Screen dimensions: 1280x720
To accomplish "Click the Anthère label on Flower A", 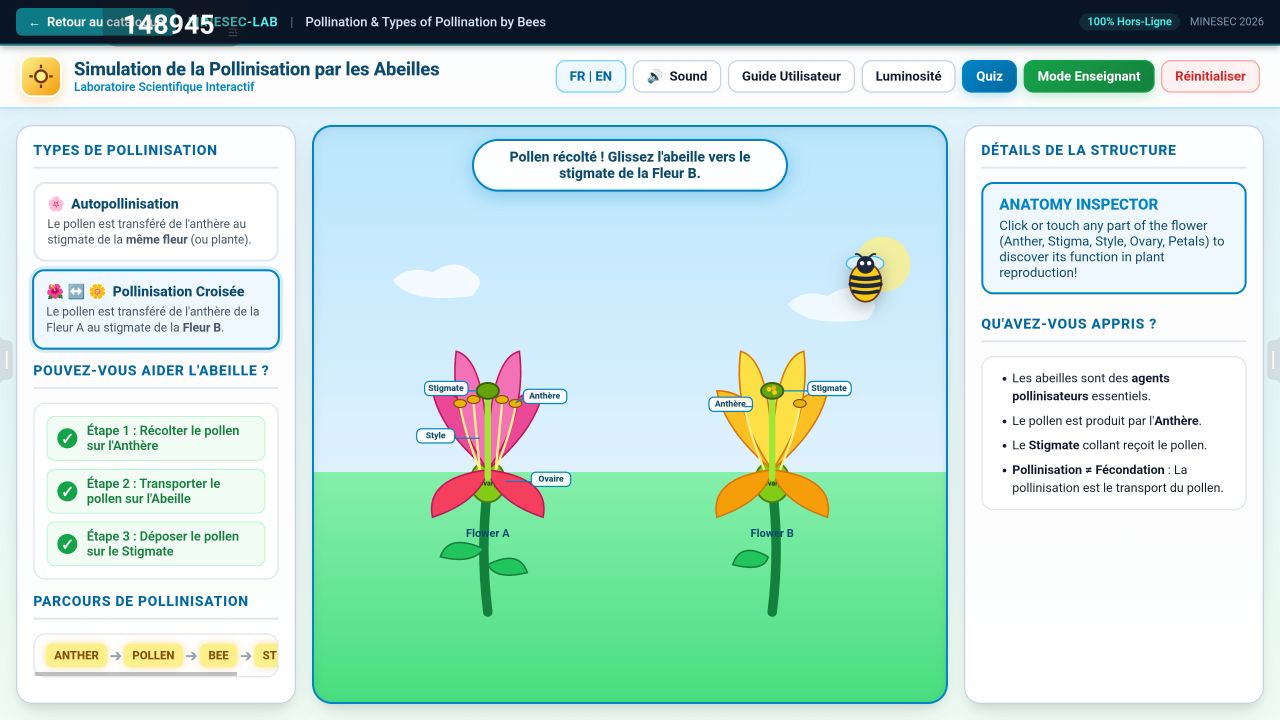I will (x=545, y=396).
